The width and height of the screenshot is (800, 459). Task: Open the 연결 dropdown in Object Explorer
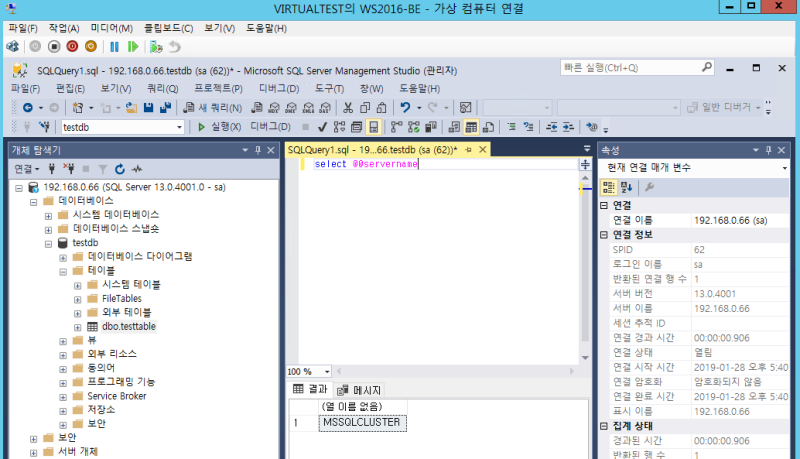click(x=27, y=169)
